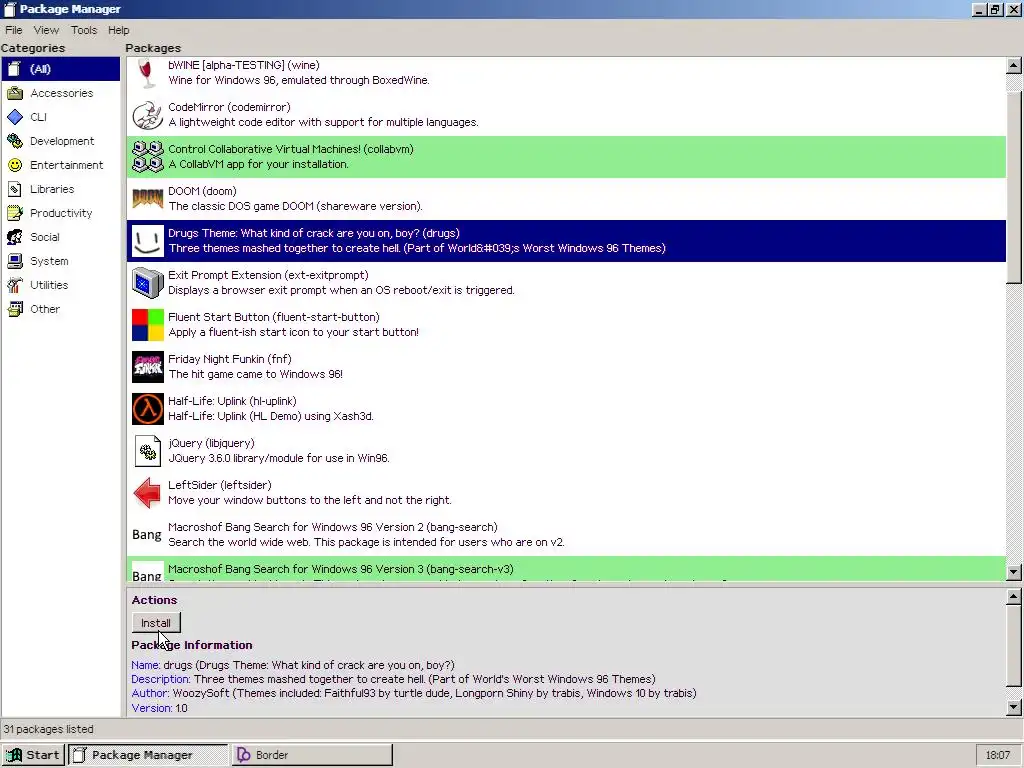The width and height of the screenshot is (1024, 768).
Task: Click the details pane scroll up arrow
Action: [x=1014, y=596]
